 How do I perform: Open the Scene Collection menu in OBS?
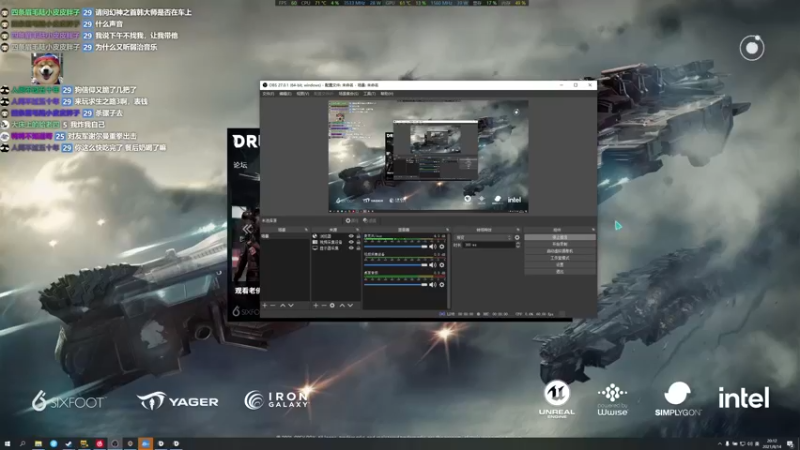tap(348, 94)
